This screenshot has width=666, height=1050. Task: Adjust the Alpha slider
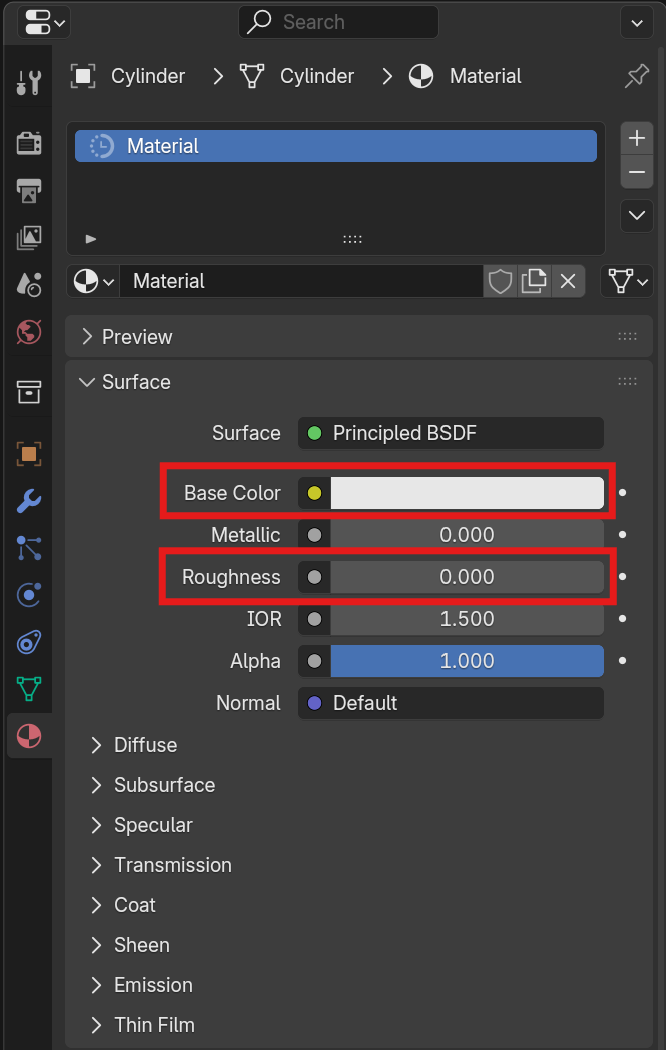[x=467, y=661]
